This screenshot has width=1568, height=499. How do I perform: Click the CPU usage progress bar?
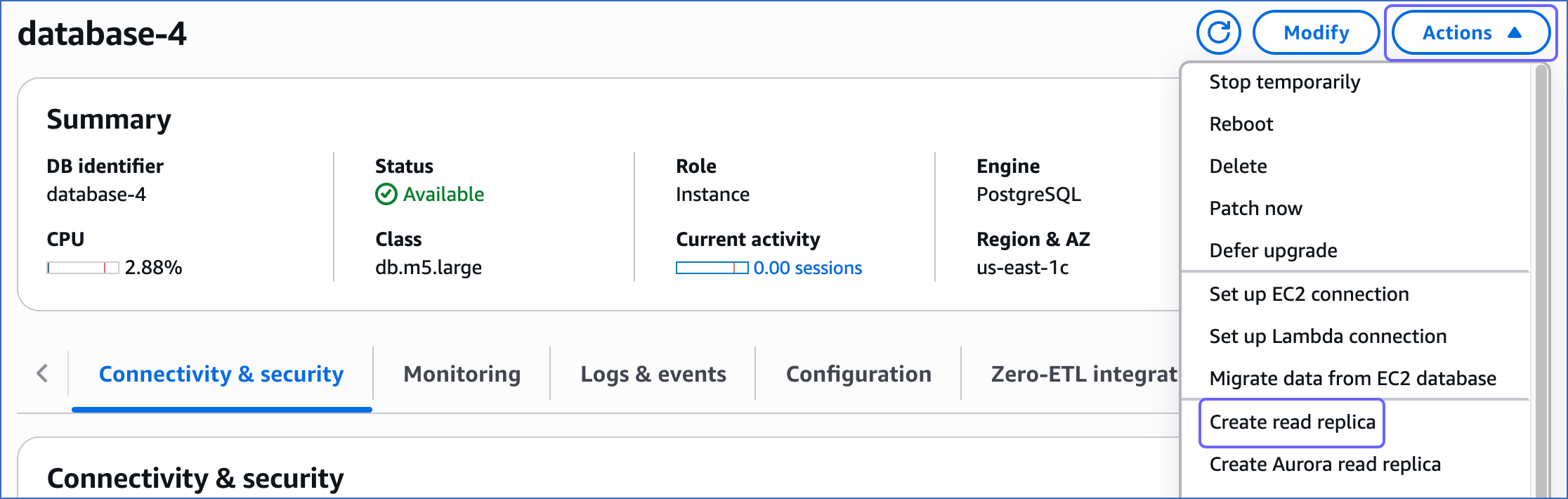(82, 267)
